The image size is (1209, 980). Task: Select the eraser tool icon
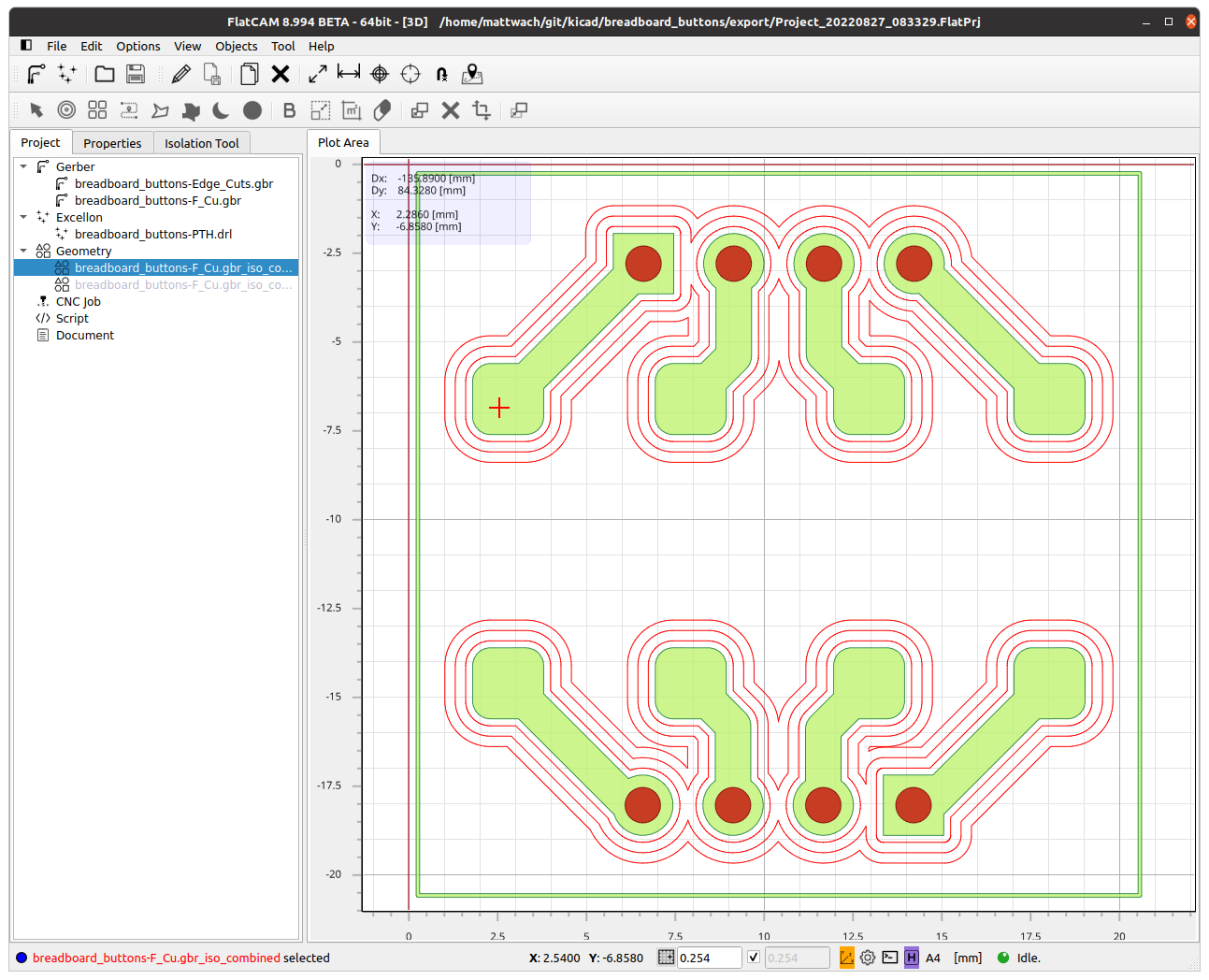coord(381,110)
